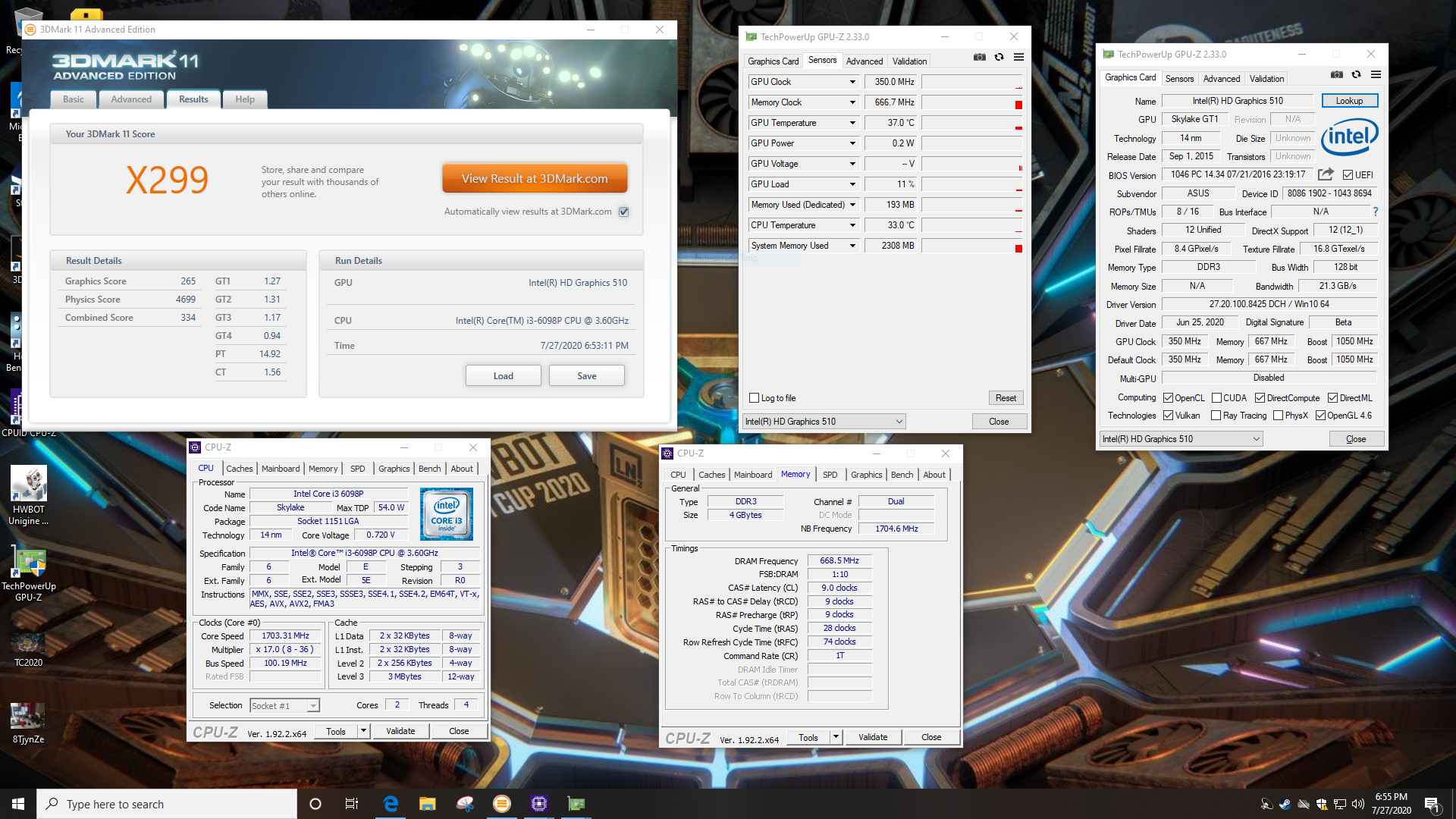
Task: Click camera icon in GPU-Z Graphics Card window
Action: point(1337,74)
